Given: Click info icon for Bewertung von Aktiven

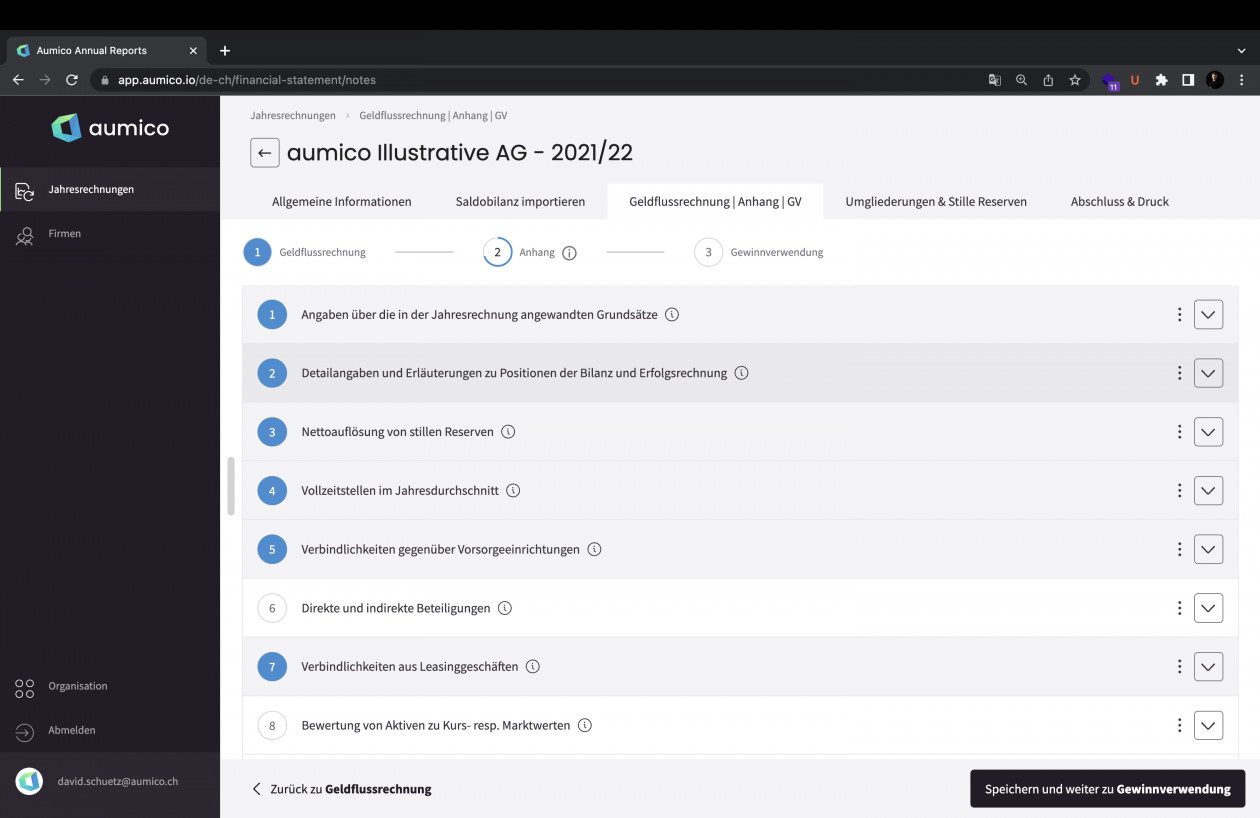Looking at the screenshot, I should tap(585, 726).
